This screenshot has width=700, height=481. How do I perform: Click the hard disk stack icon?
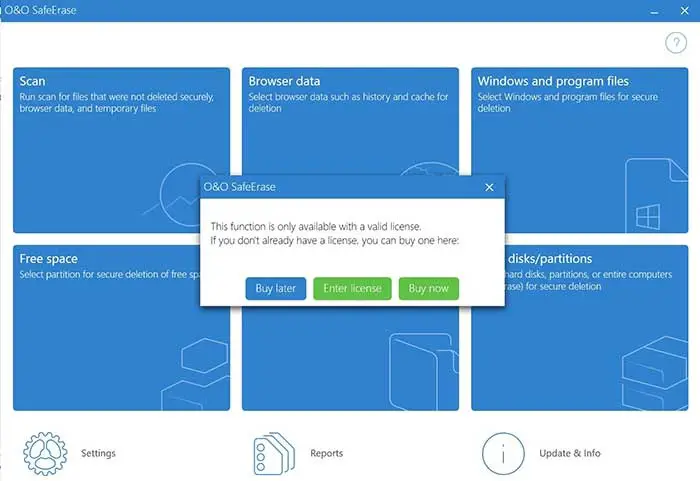tap(654, 373)
